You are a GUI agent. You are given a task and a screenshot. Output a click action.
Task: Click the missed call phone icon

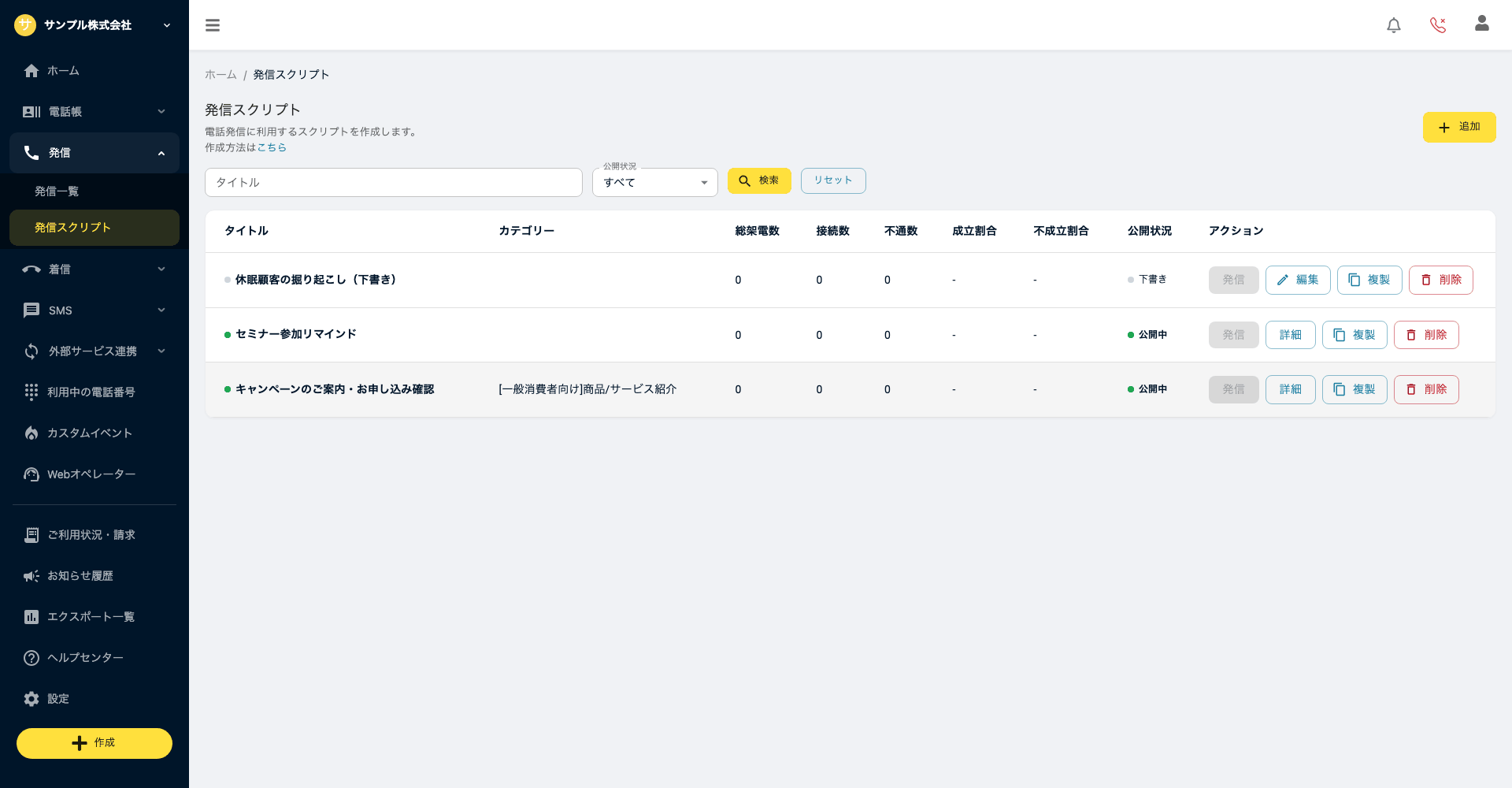(1438, 25)
